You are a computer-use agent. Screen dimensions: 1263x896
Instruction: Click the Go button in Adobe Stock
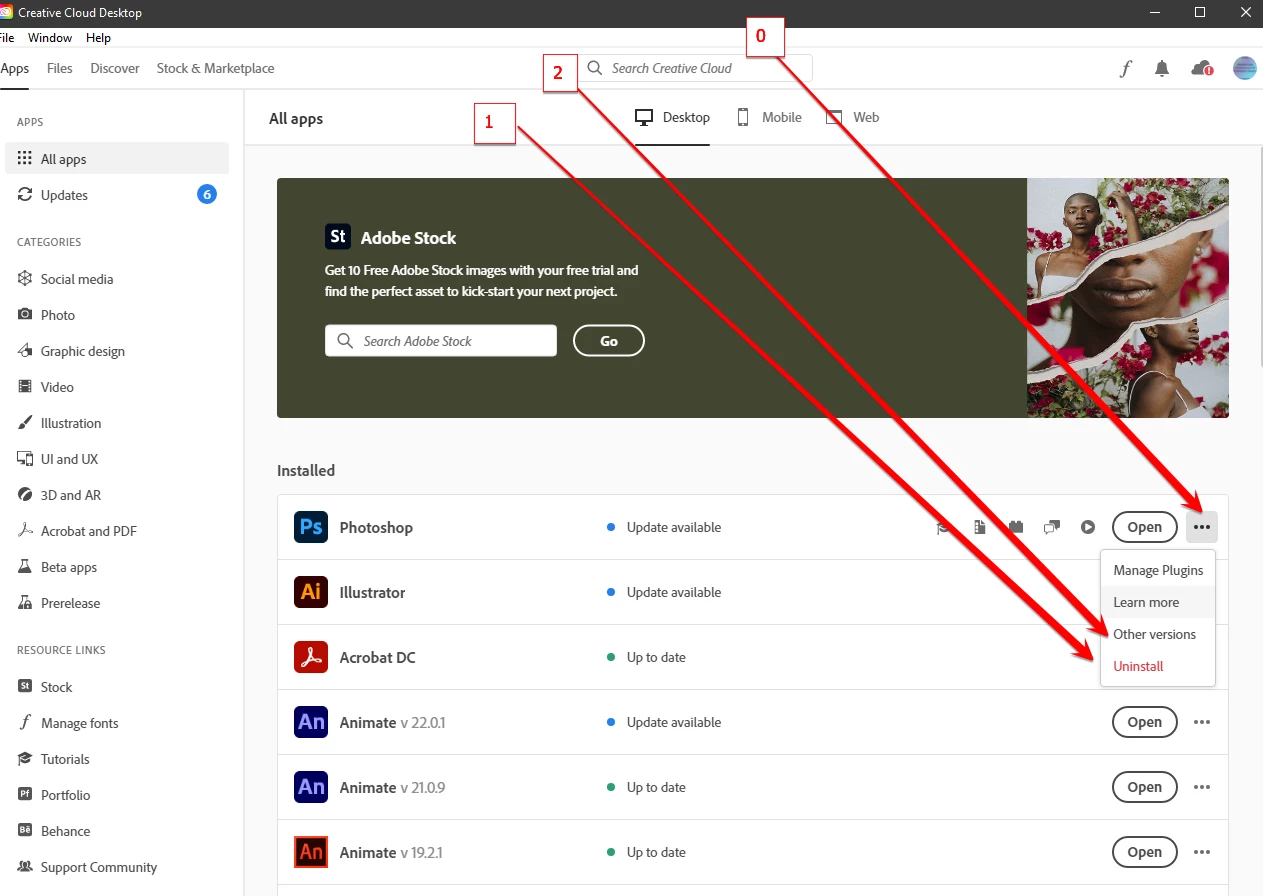[609, 341]
